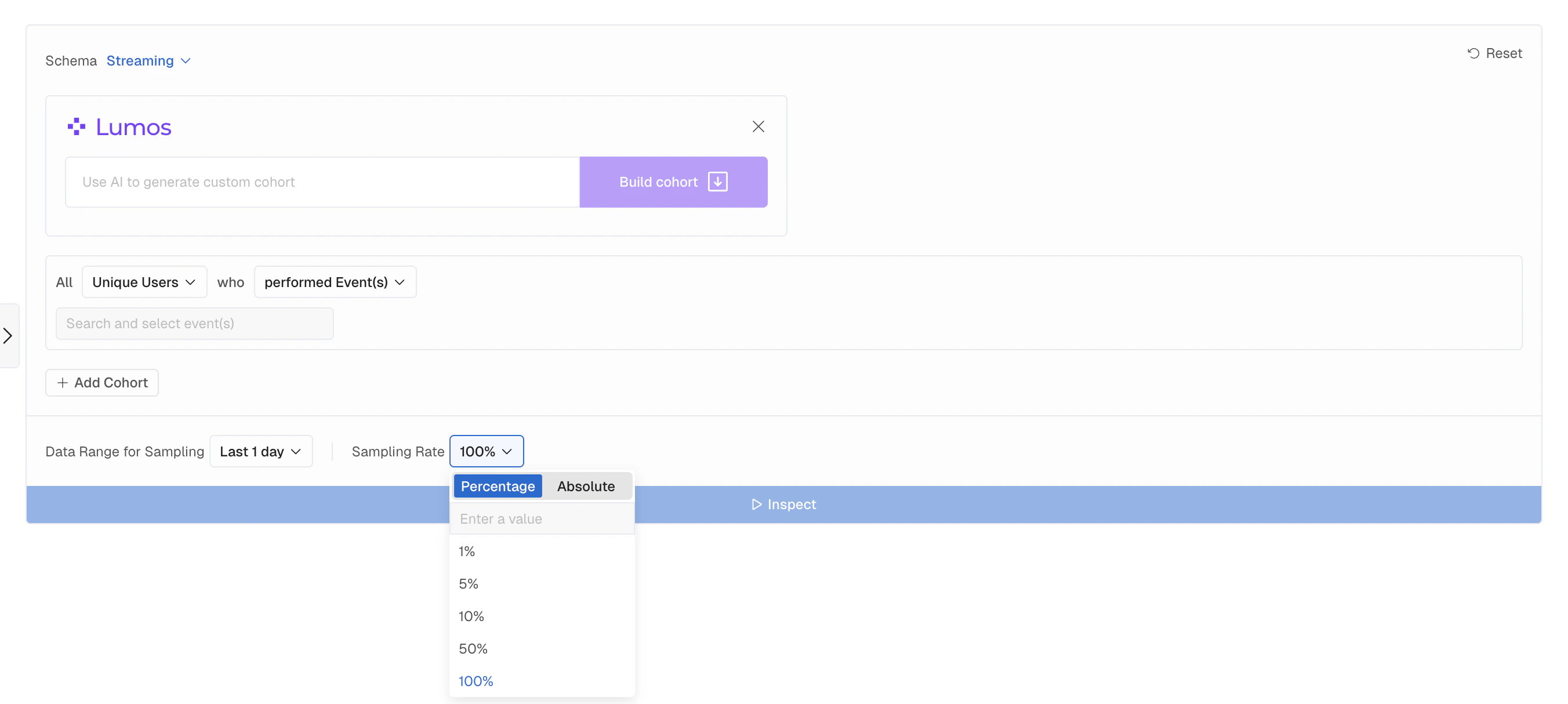
Task: Collapse the 100% Sampling Rate dropdown
Action: tap(486, 452)
